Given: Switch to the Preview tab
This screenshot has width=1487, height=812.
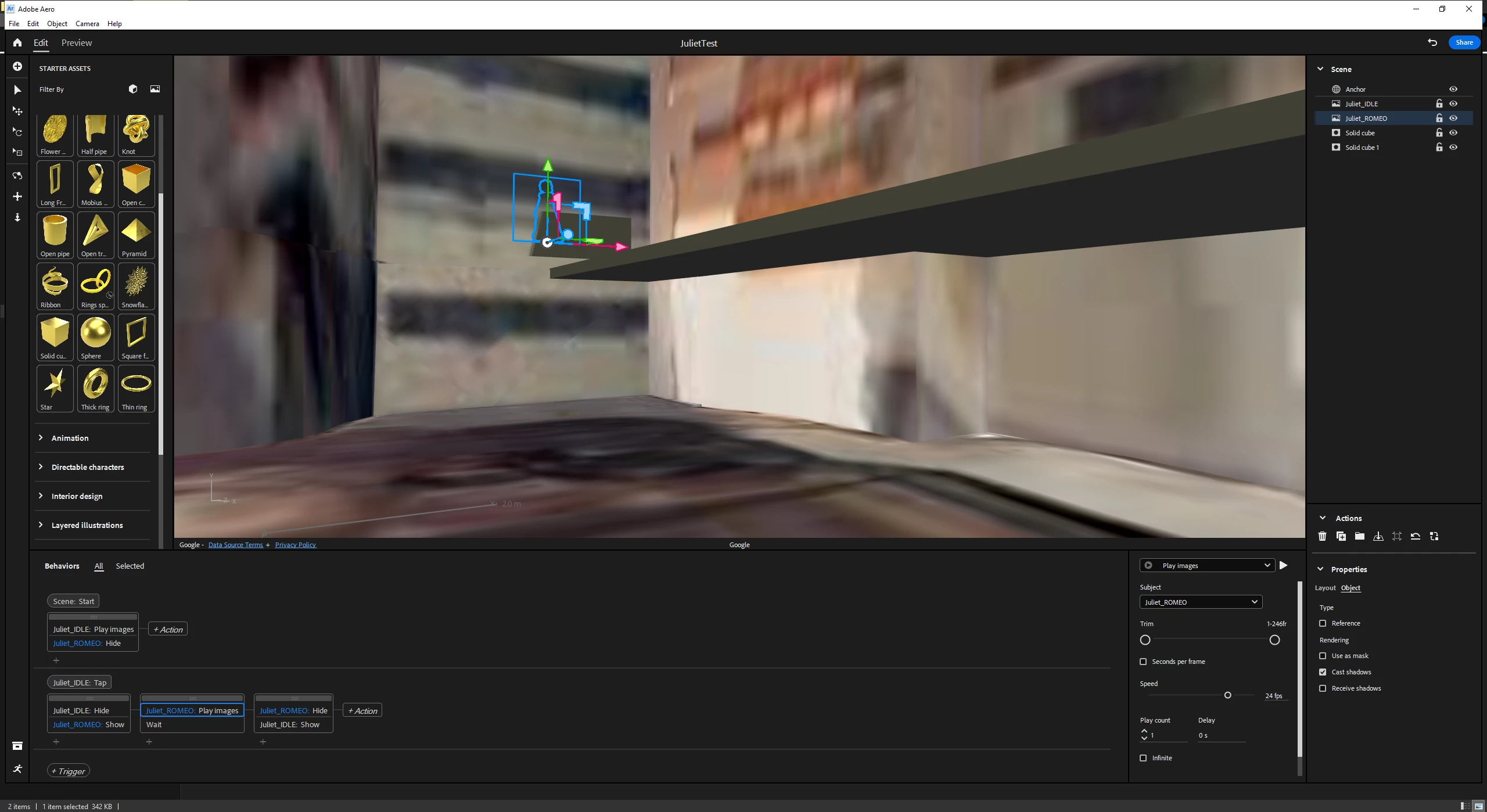Looking at the screenshot, I should point(77,43).
